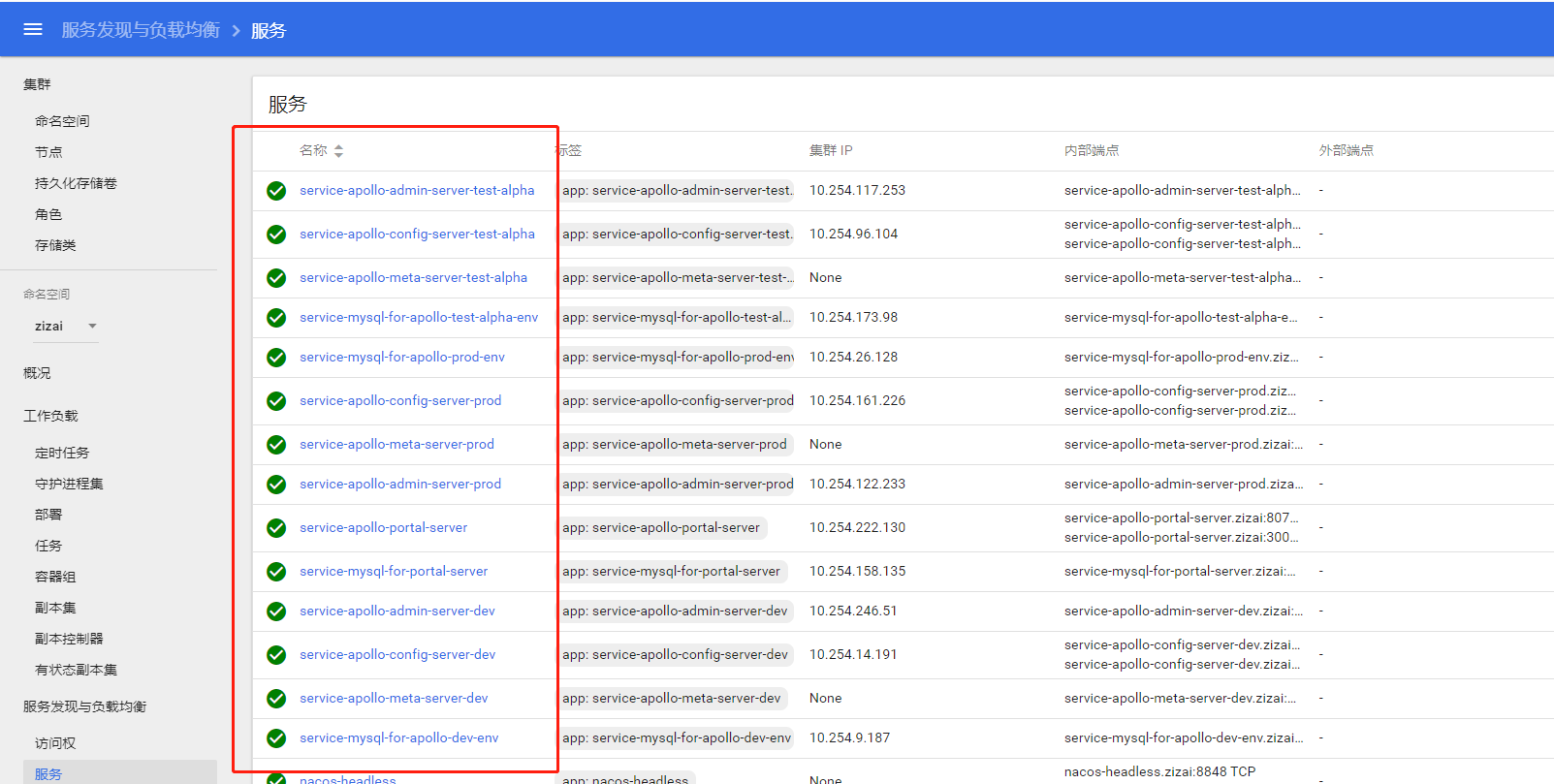Open service-mysql-for-portal-server link
1554x784 pixels.
[394, 571]
